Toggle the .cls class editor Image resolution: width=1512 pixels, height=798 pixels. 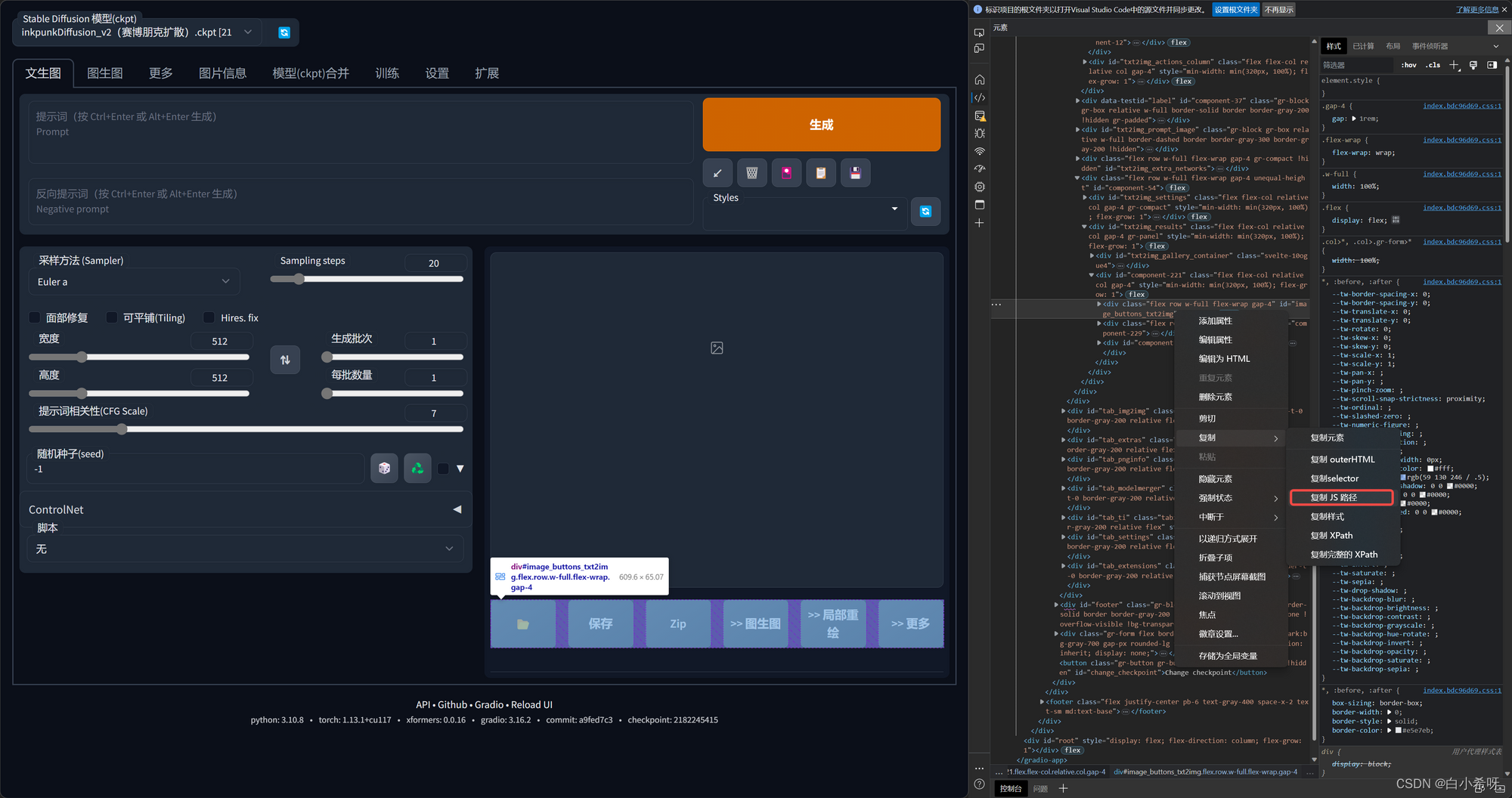click(x=1433, y=65)
